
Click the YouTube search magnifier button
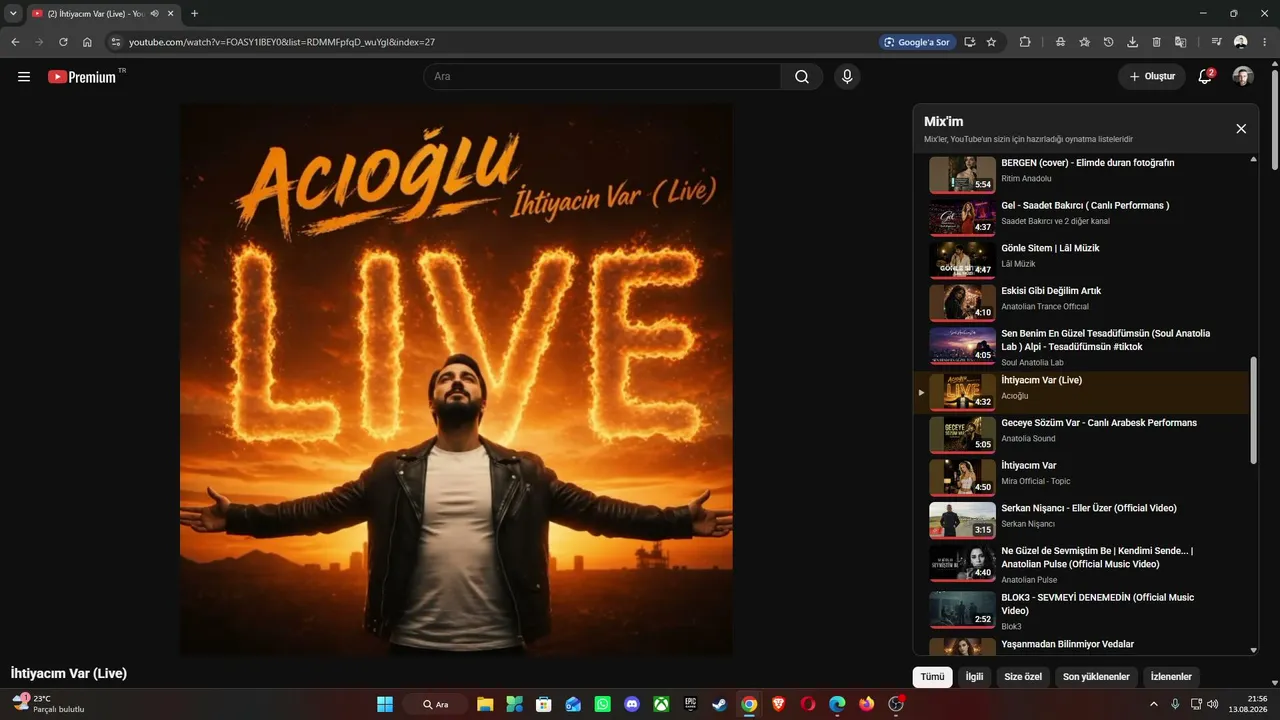click(x=802, y=77)
